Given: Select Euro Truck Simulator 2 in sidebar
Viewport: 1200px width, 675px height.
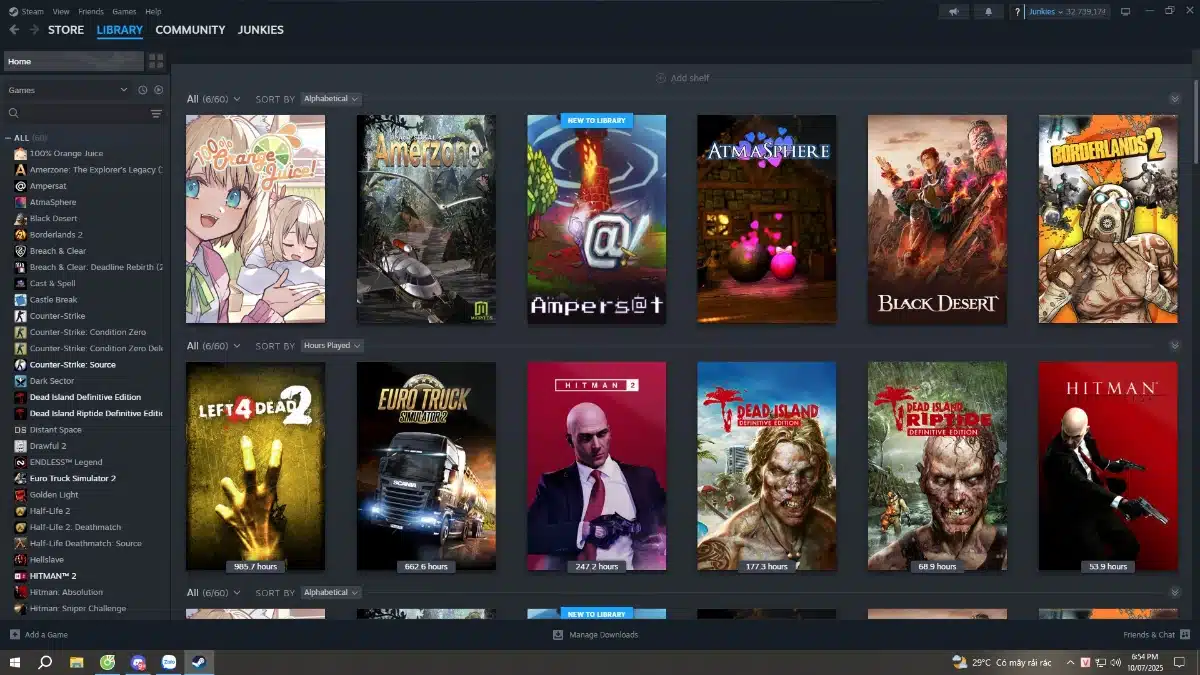Looking at the screenshot, I should (x=72, y=478).
